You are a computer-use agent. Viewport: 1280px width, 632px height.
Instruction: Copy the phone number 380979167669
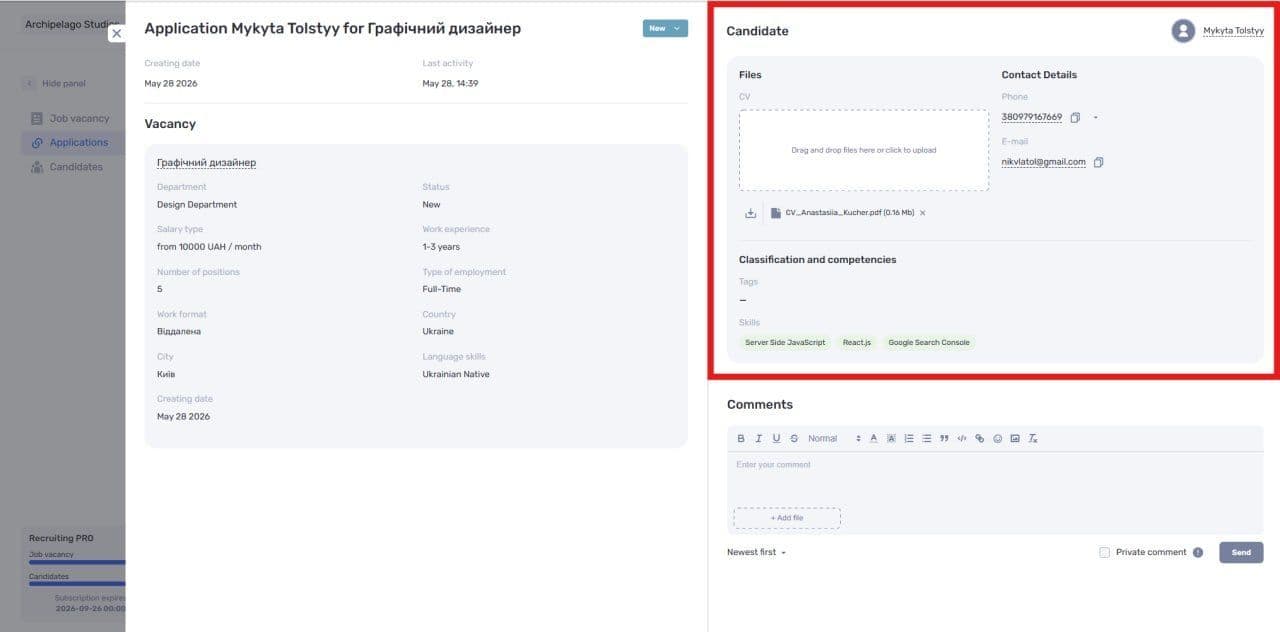(1075, 118)
